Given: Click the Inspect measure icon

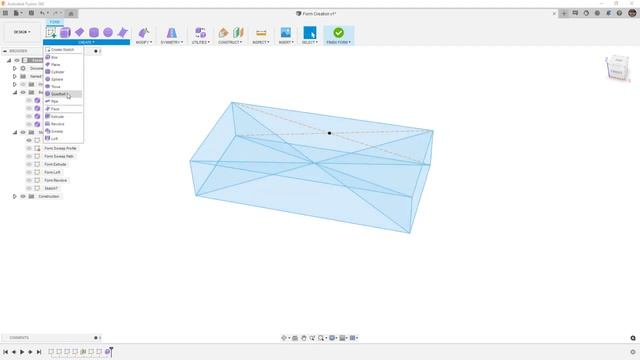Looking at the screenshot, I should pos(261,33).
